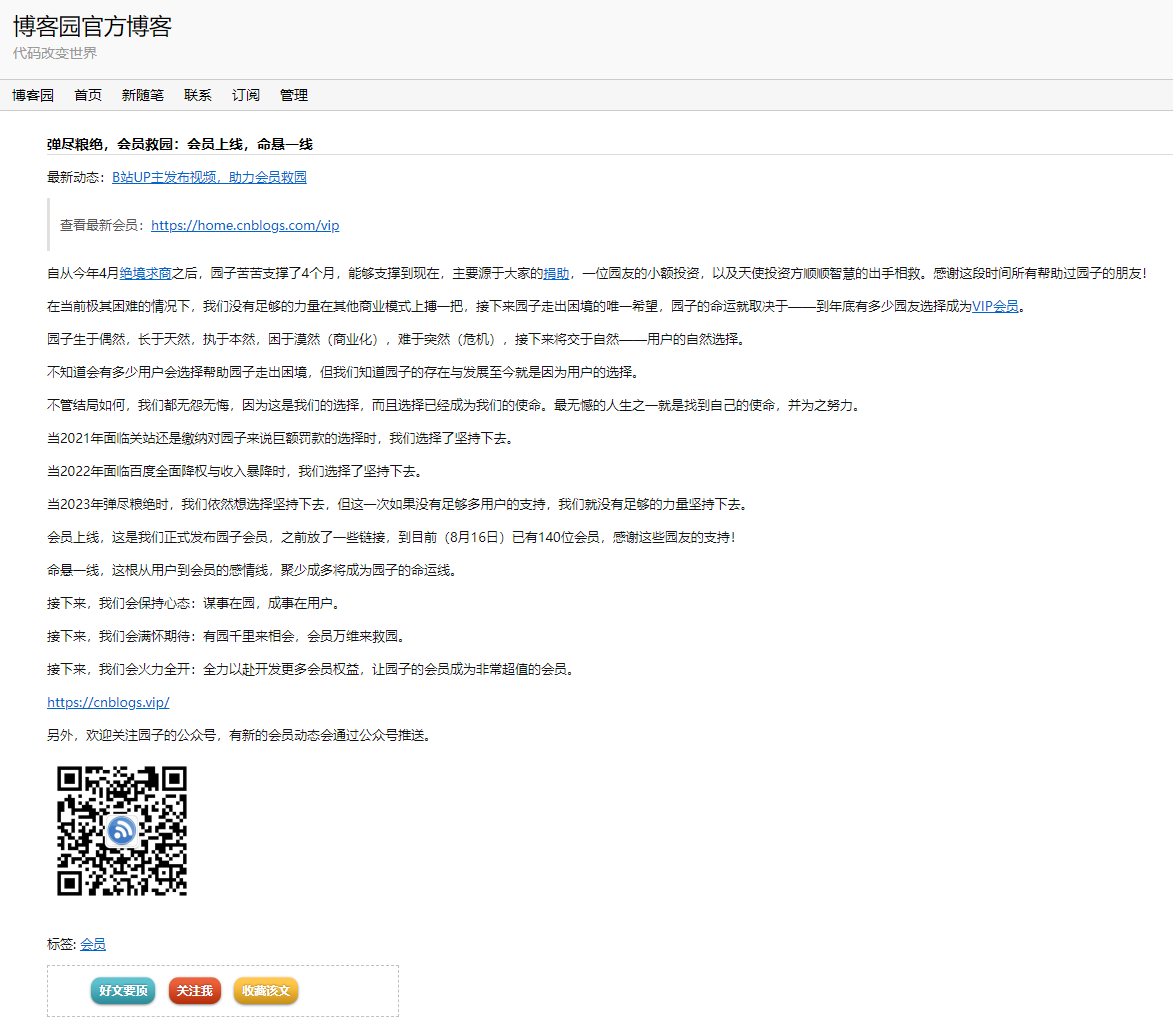
Task: Click the 标签: label text
Action: coord(61,944)
